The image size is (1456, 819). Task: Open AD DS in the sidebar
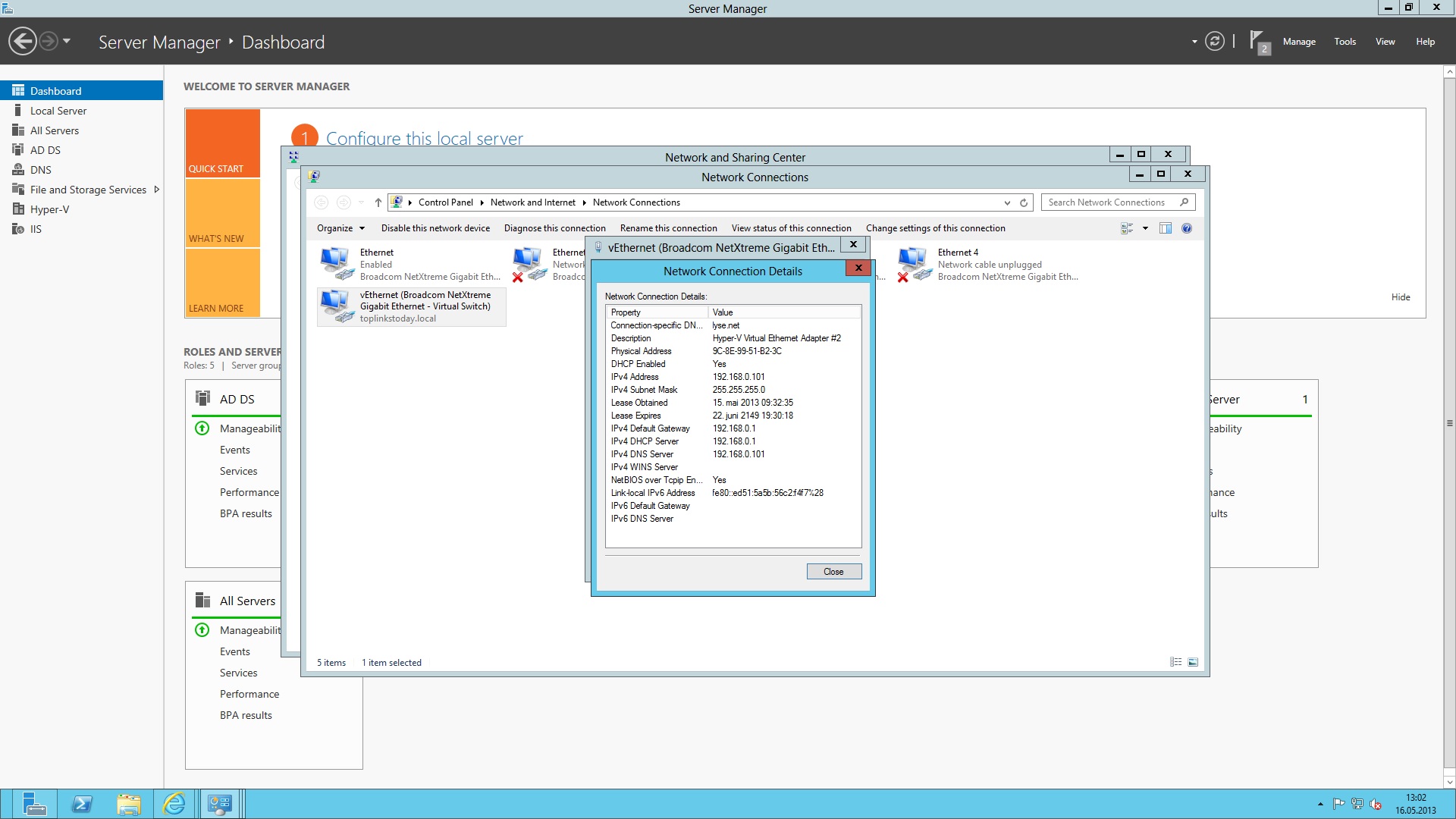81,150
